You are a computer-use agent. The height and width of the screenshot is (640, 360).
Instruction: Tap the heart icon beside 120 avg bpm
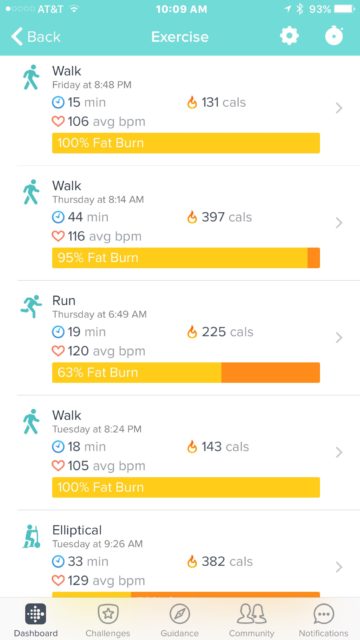click(x=58, y=351)
